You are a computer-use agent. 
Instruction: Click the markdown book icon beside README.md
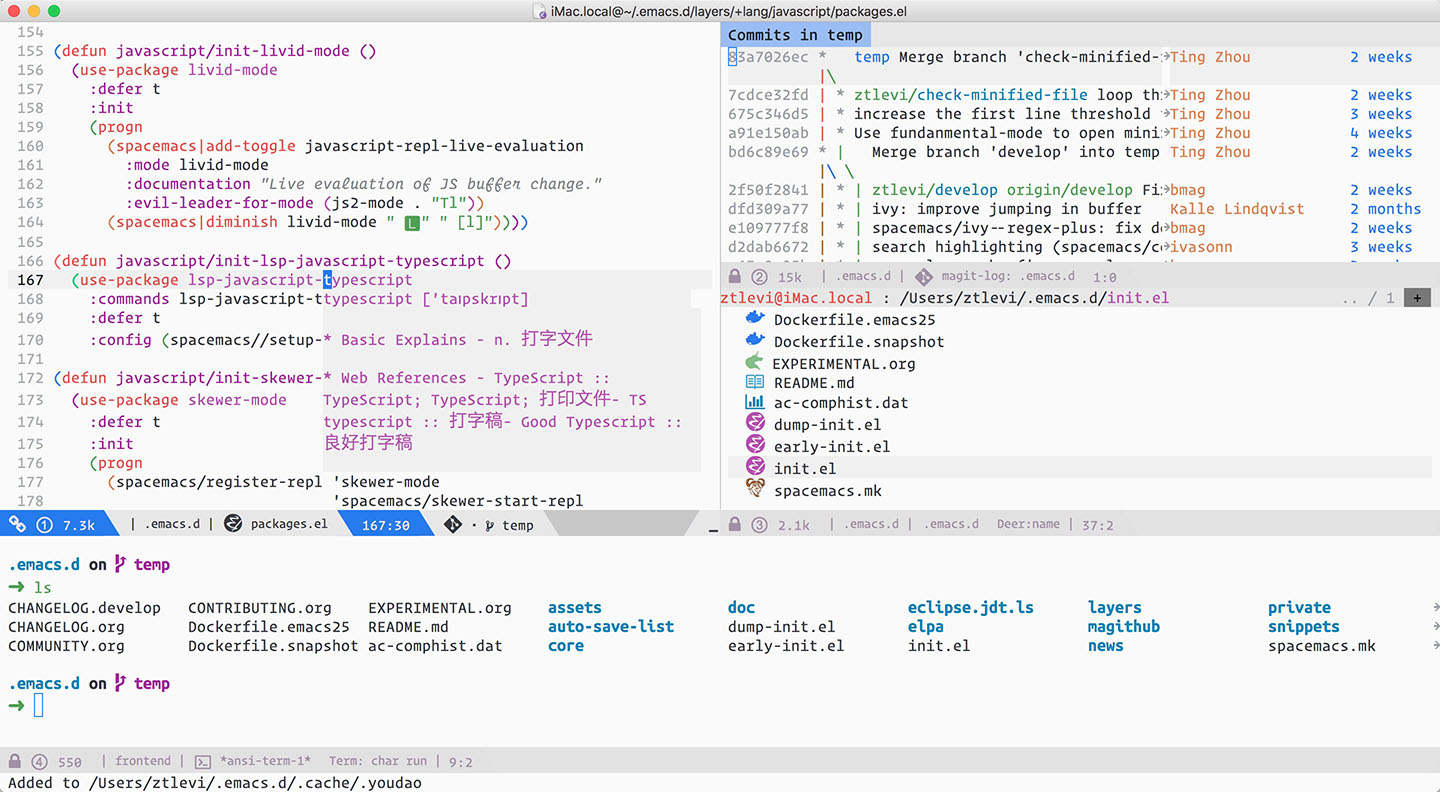pyautogui.click(x=755, y=382)
